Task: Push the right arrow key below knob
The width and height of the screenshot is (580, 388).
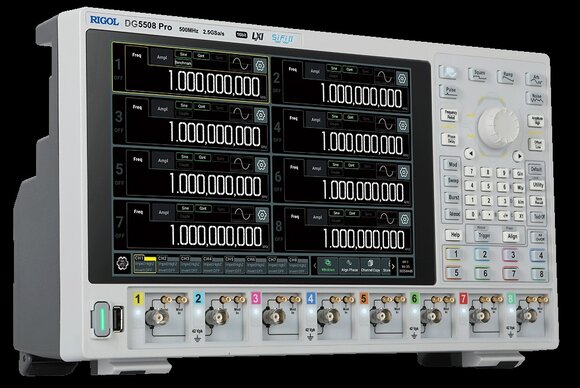Action: [519, 156]
